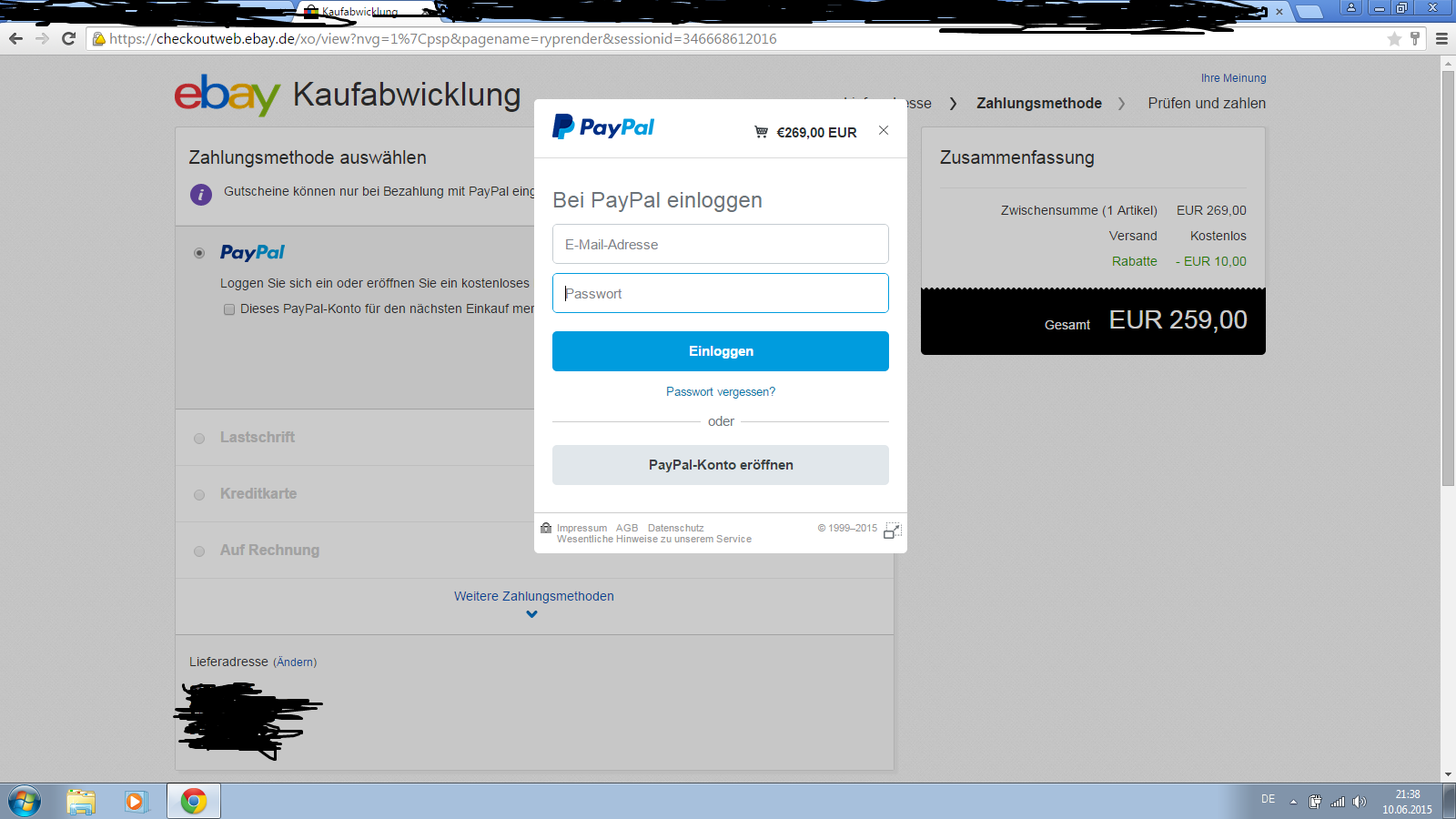The image size is (1456, 819).
Task: Focus the E-Mail-Adresse input field
Action: 720,244
